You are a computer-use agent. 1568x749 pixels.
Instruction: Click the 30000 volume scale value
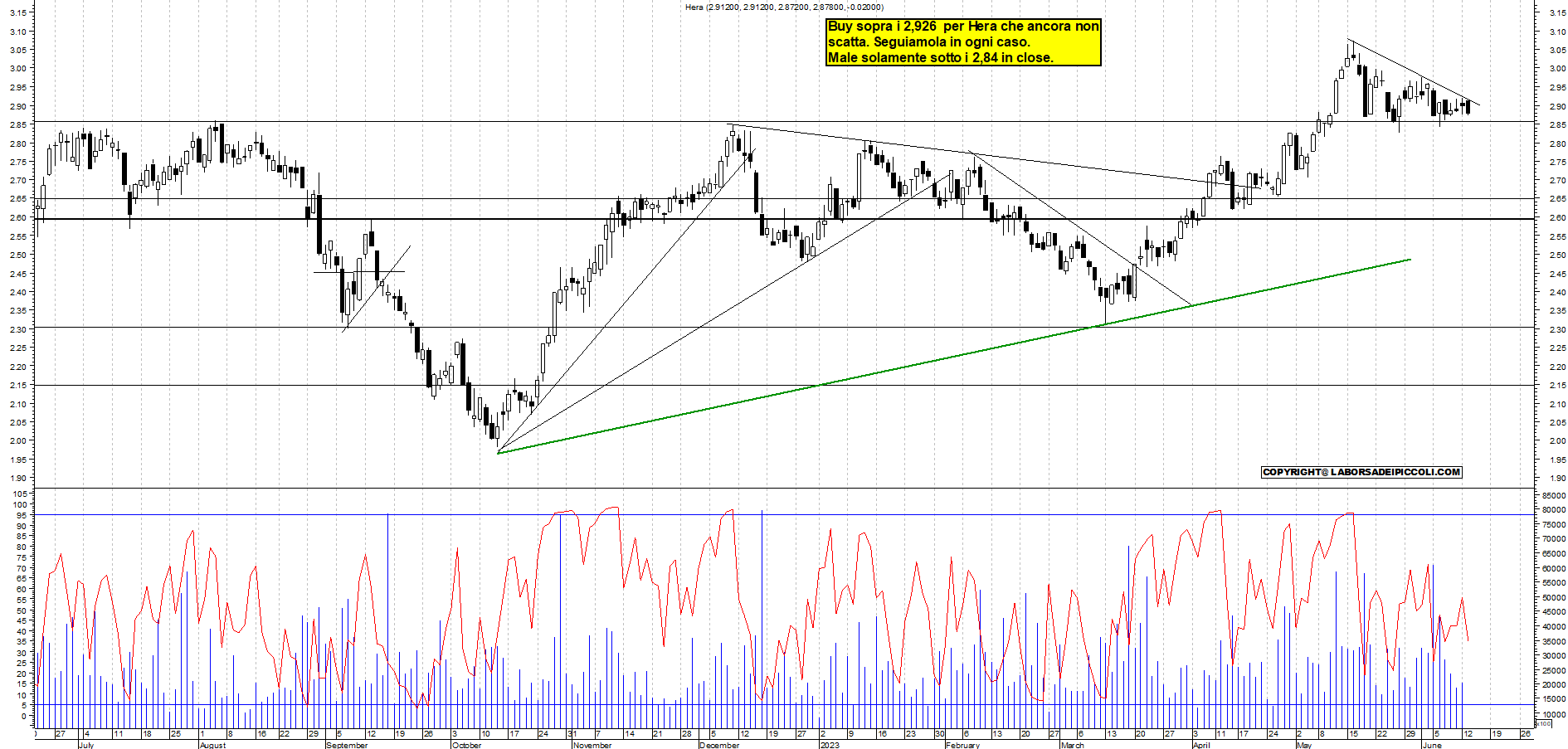coord(1554,656)
